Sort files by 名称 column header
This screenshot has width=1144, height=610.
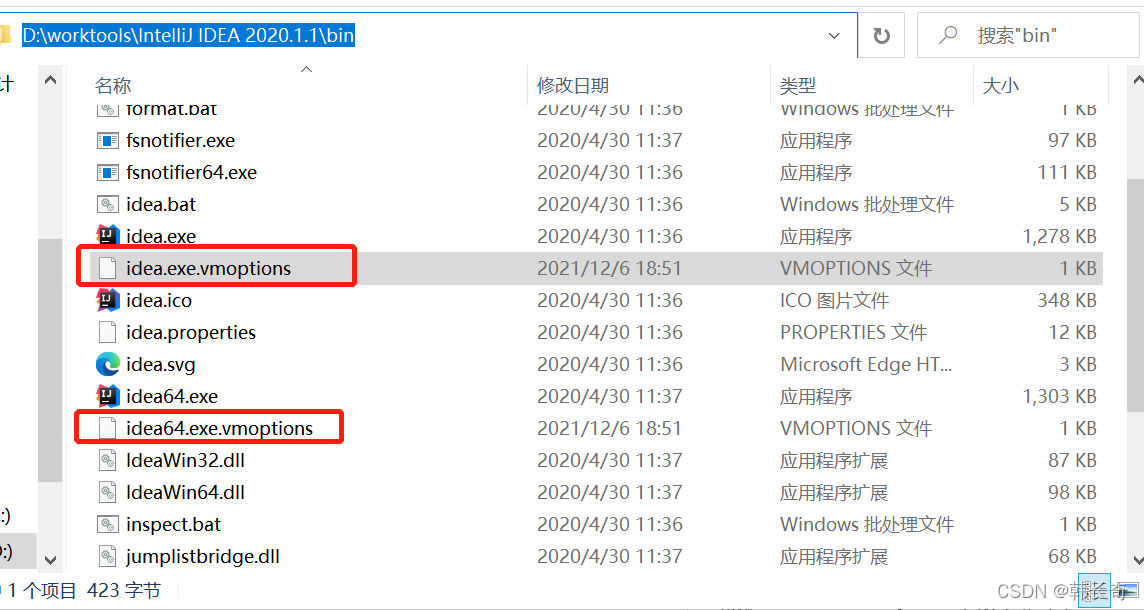coord(113,85)
